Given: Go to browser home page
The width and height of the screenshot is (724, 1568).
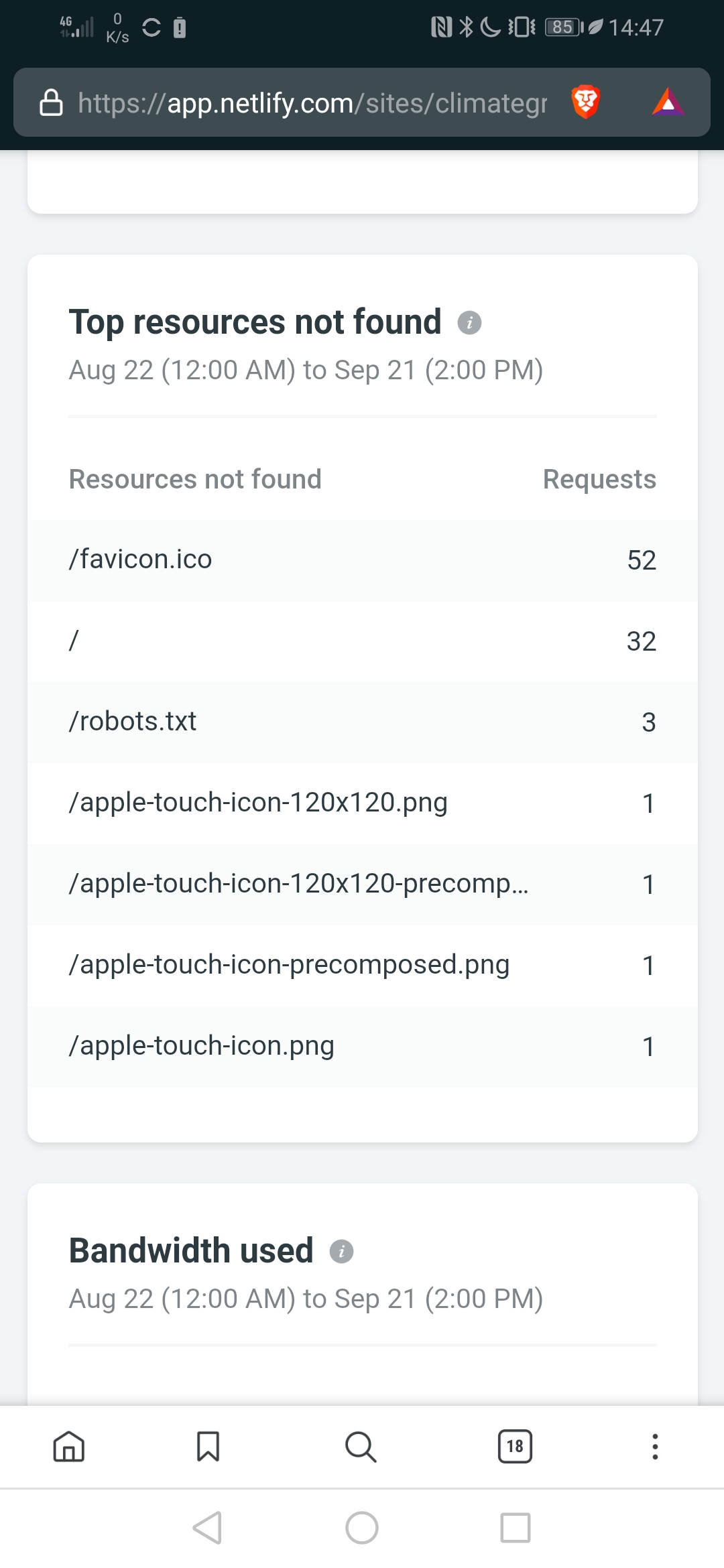Looking at the screenshot, I should (x=69, y=1446).
